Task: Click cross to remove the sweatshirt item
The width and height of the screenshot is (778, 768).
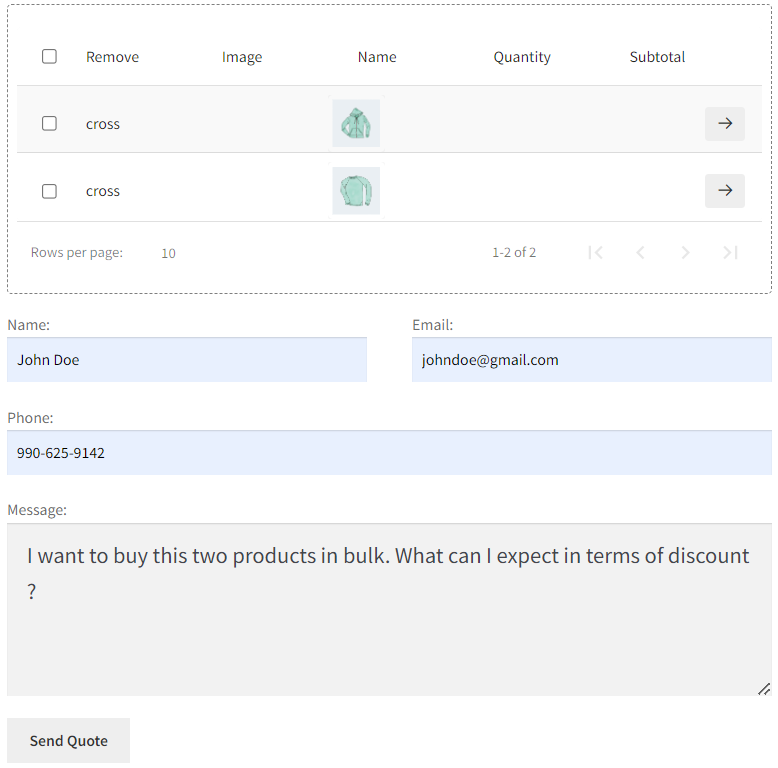Action: (103, 191)
